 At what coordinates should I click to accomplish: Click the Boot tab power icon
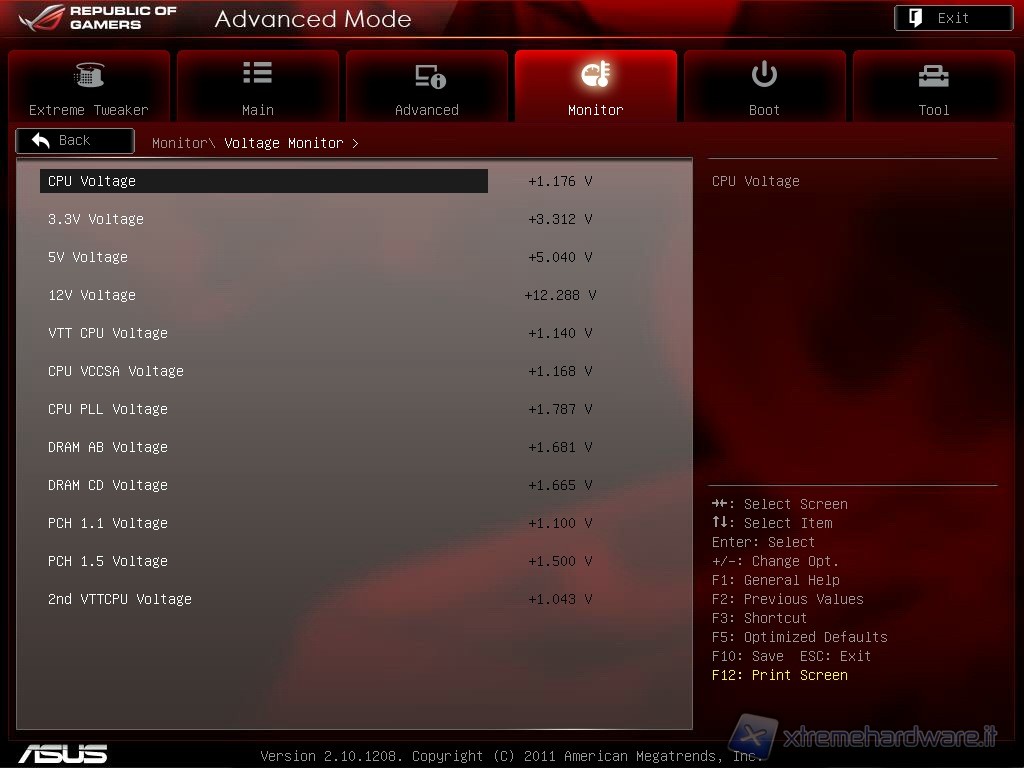click(x=764, y=74)
